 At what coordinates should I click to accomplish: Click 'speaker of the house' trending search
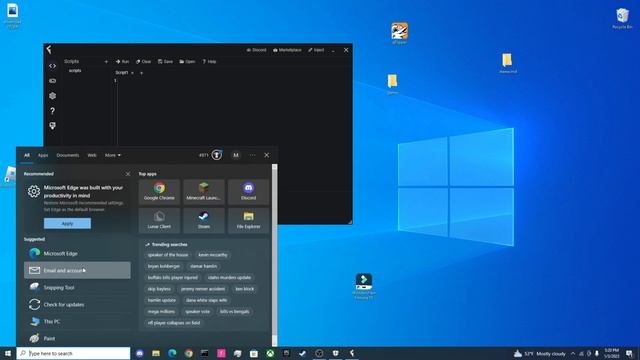(x=168, y=255)
